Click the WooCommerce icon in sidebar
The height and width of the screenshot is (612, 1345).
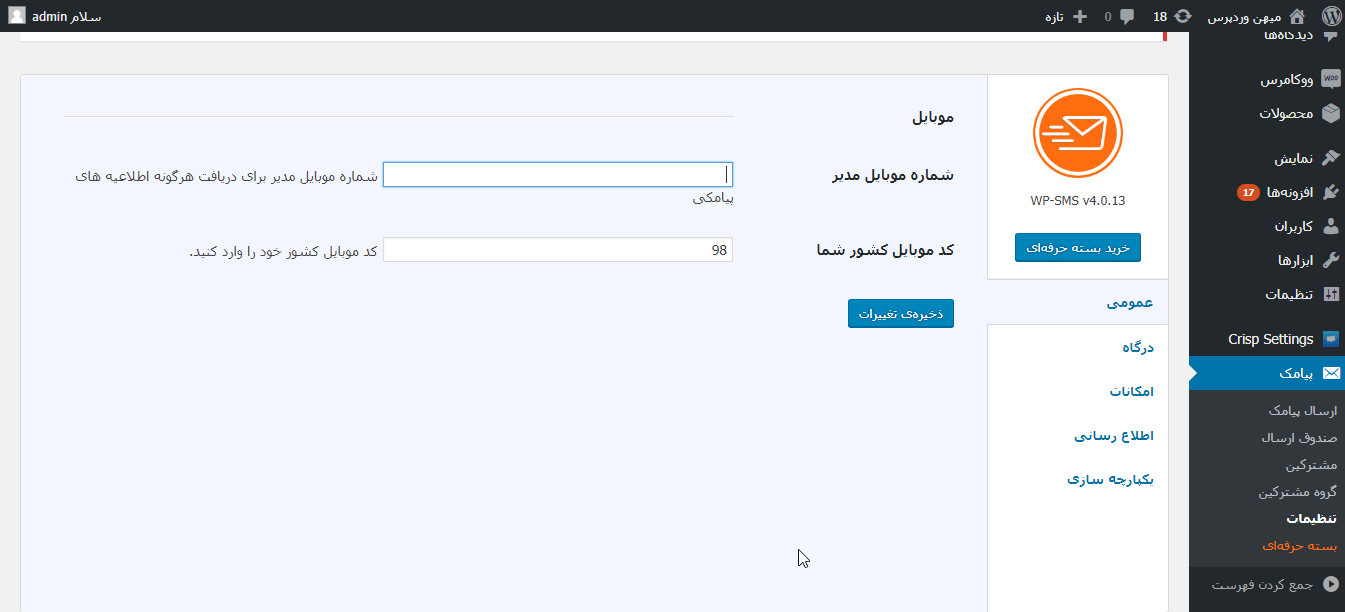1330,79
